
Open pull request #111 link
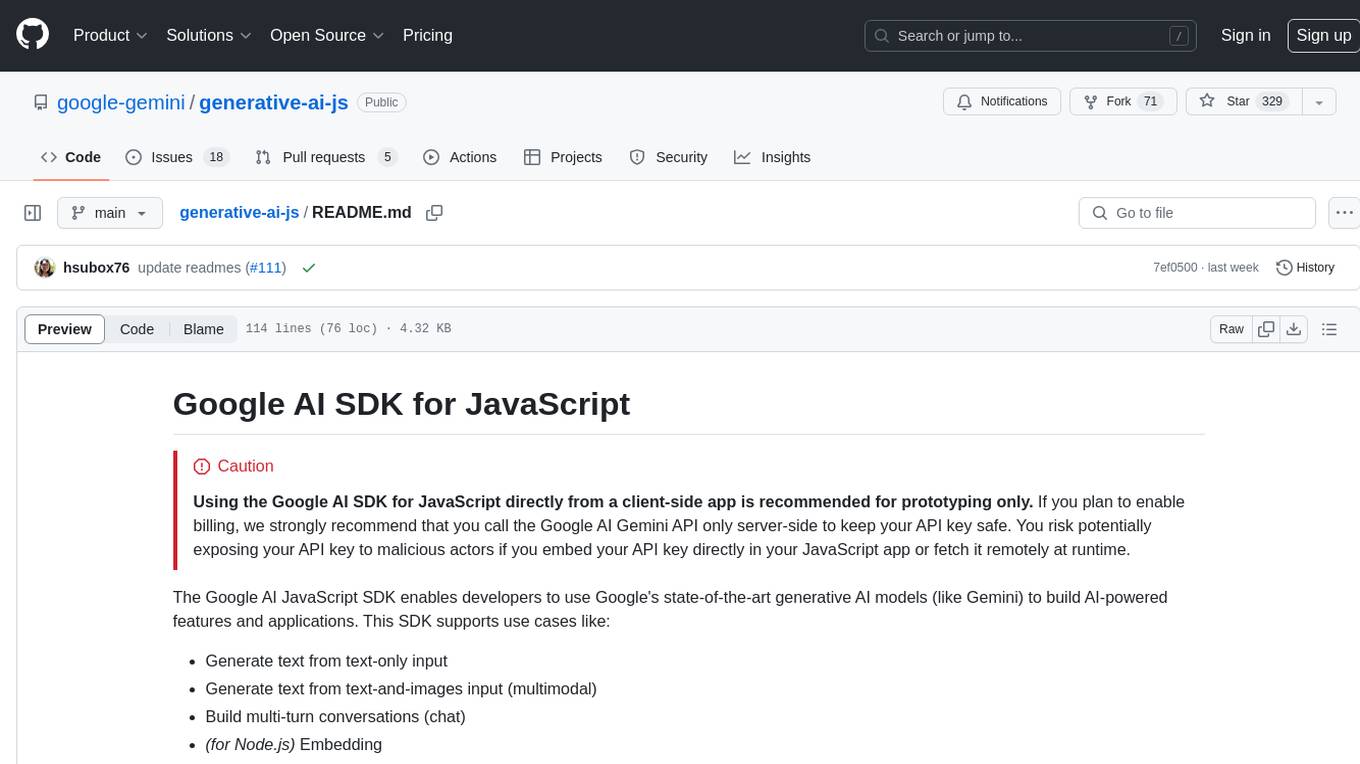tap(265, 268)
